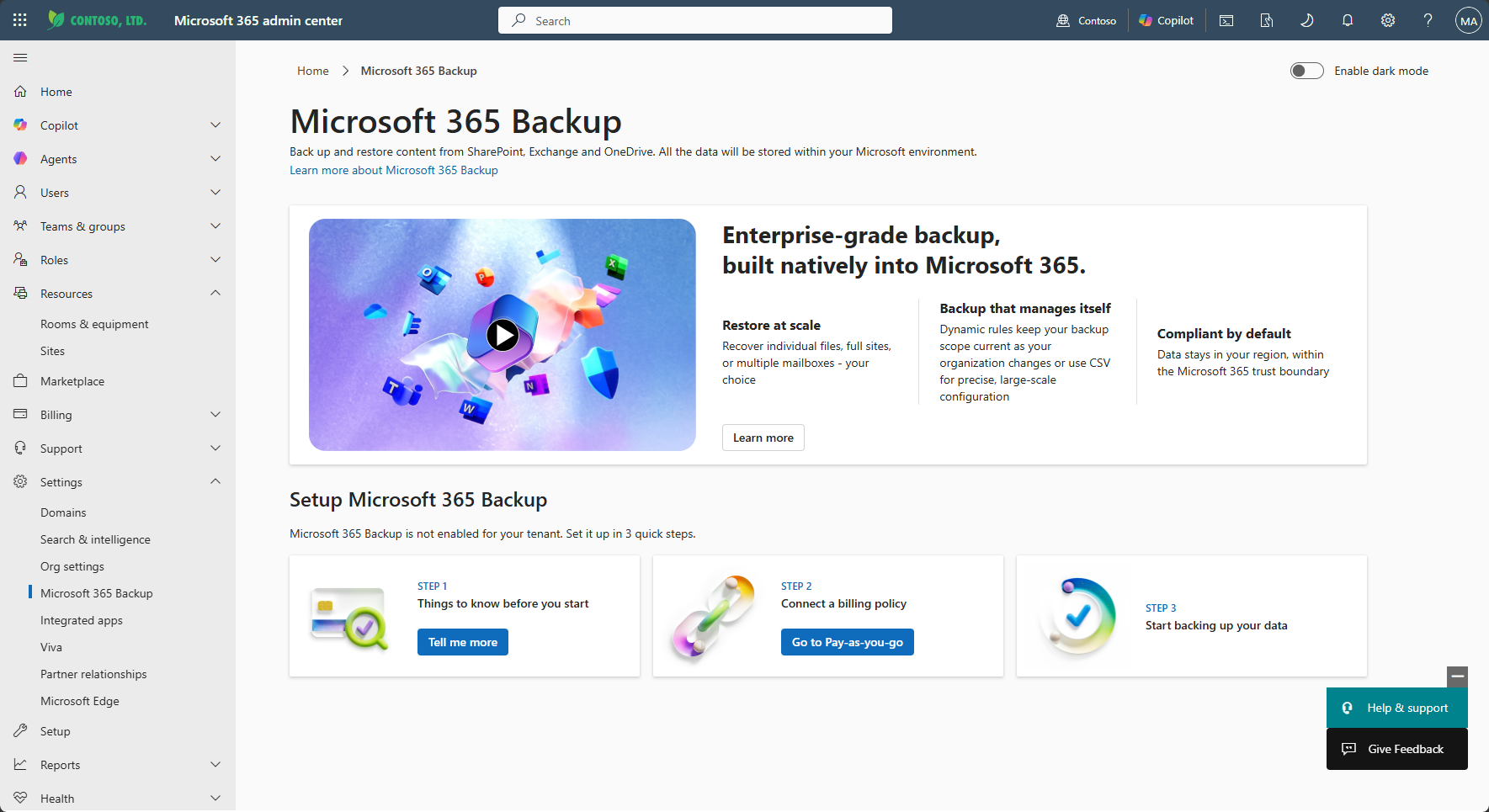Open the settings gear in header

(1388, 20)
